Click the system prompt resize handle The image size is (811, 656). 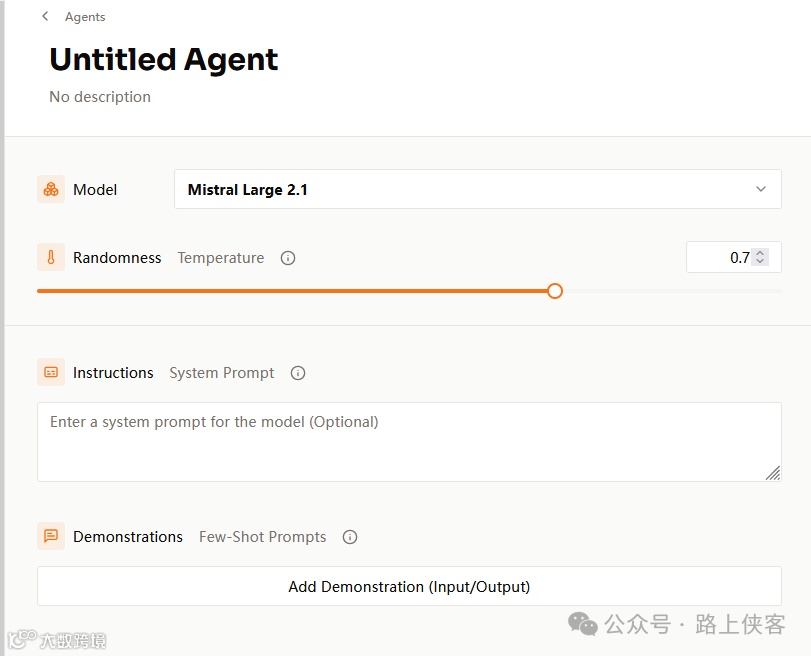(x=773, y=473)
